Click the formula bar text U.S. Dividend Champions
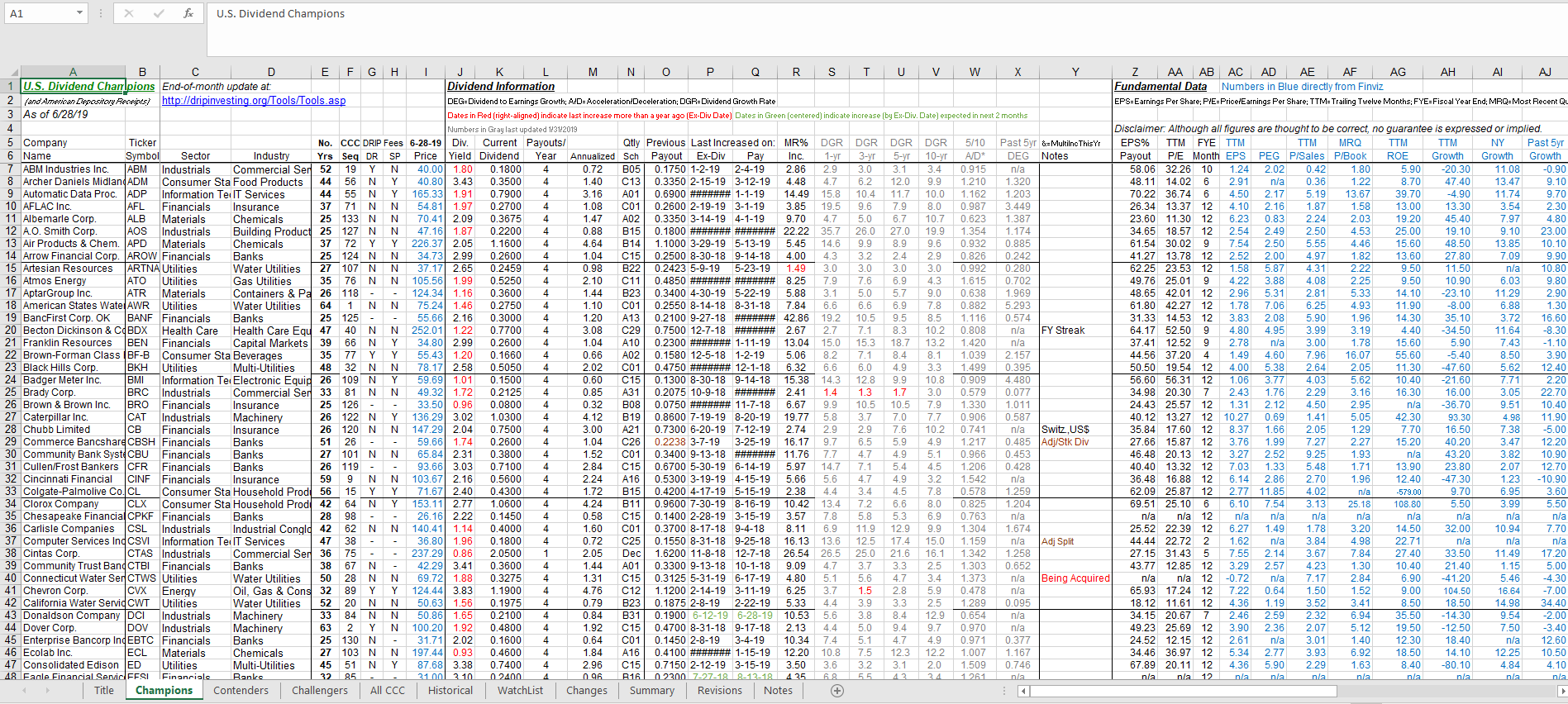The image size is (1568, 704). click(x=280, y=13)
